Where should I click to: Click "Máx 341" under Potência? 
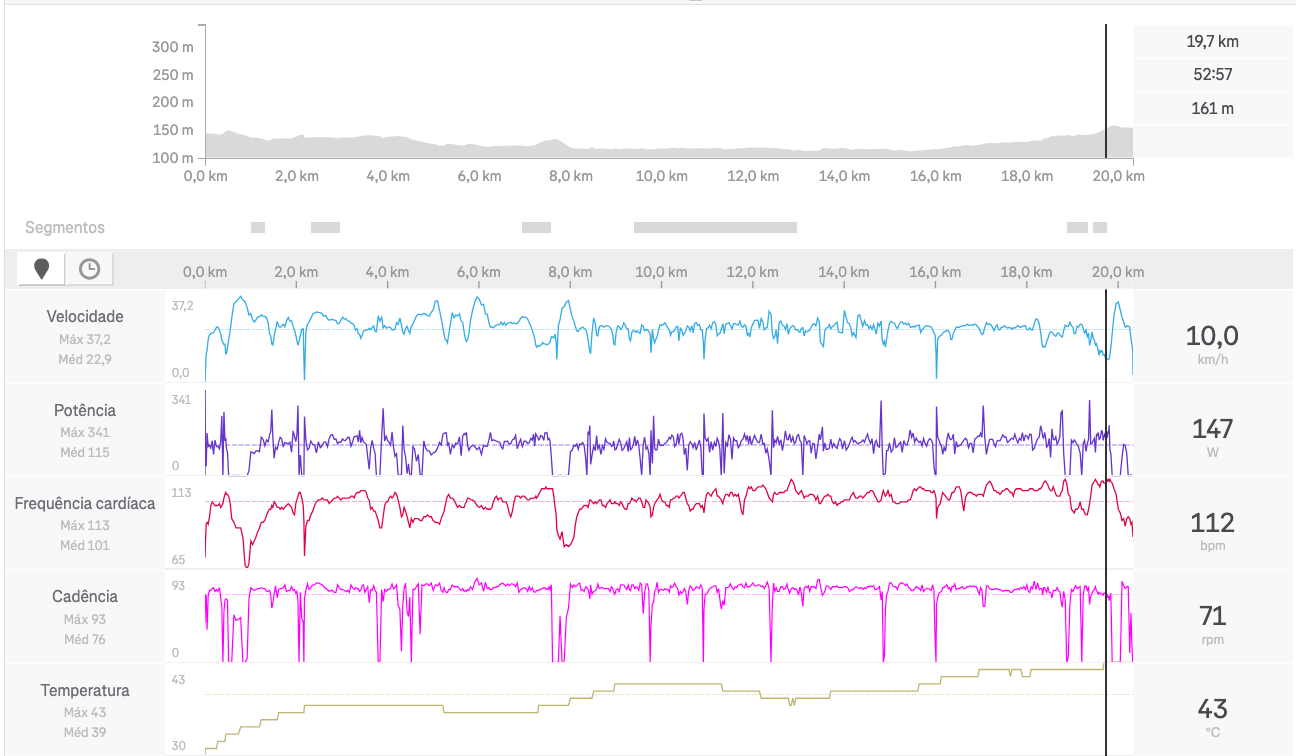coord(85,432)
